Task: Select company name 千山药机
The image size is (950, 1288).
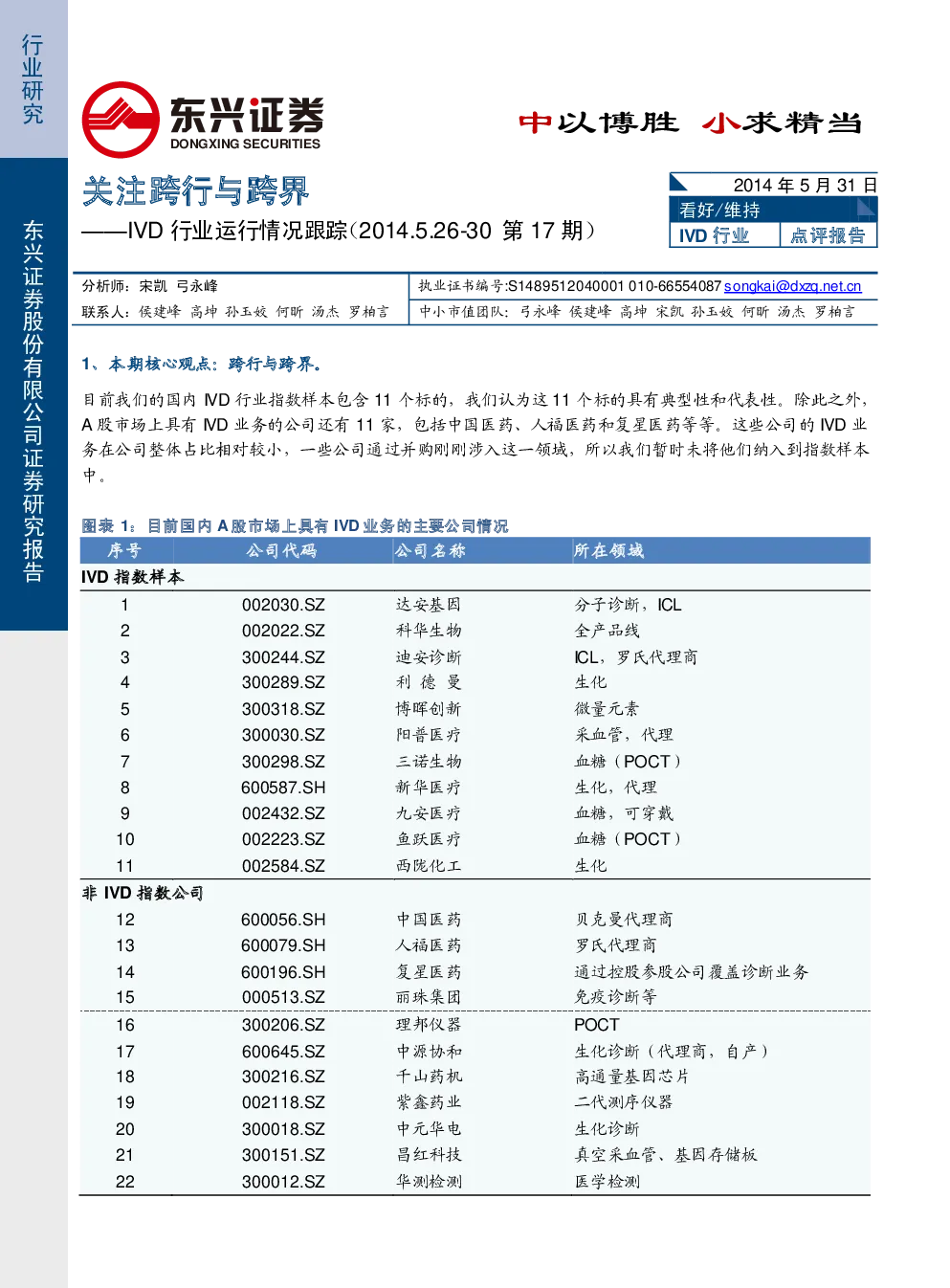Action: (429, 1077)
